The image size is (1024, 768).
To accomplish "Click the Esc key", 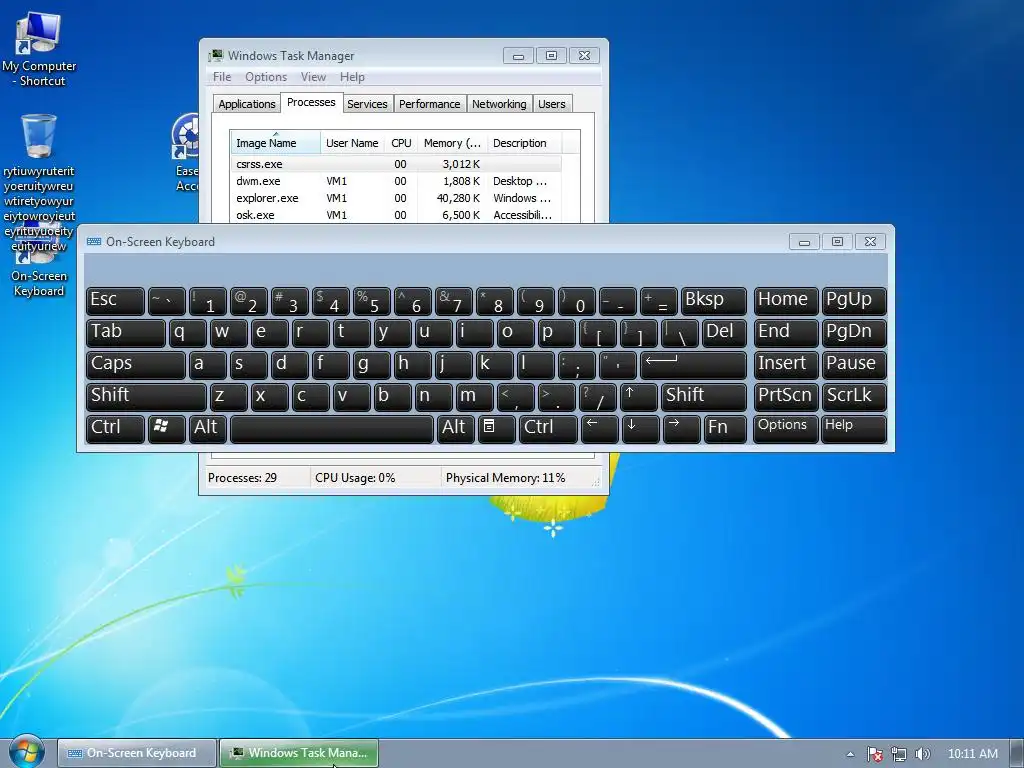I will pos(115,301).
